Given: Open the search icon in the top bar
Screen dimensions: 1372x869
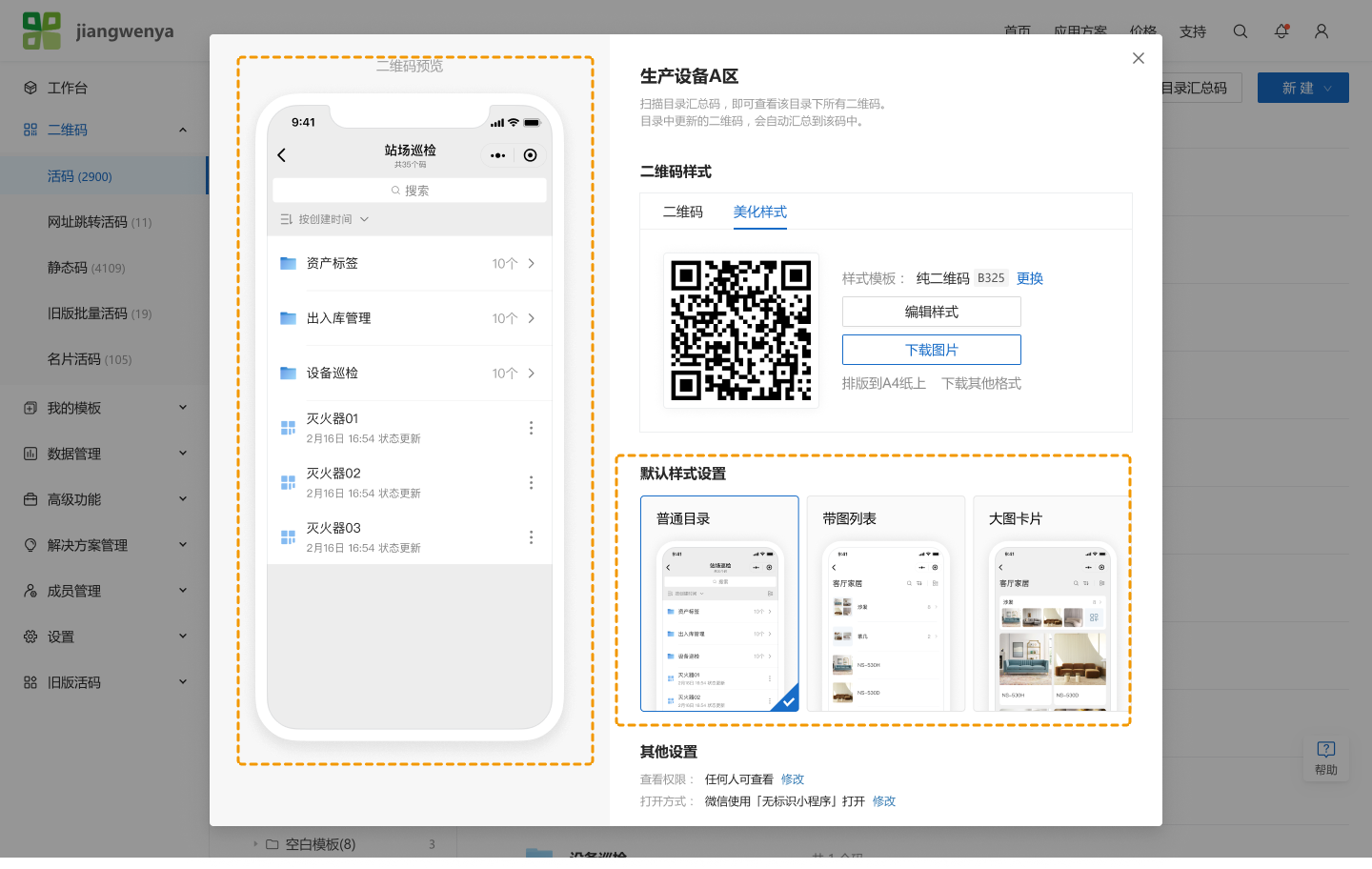Looking at the screenshot, I should click(1241, 31).
